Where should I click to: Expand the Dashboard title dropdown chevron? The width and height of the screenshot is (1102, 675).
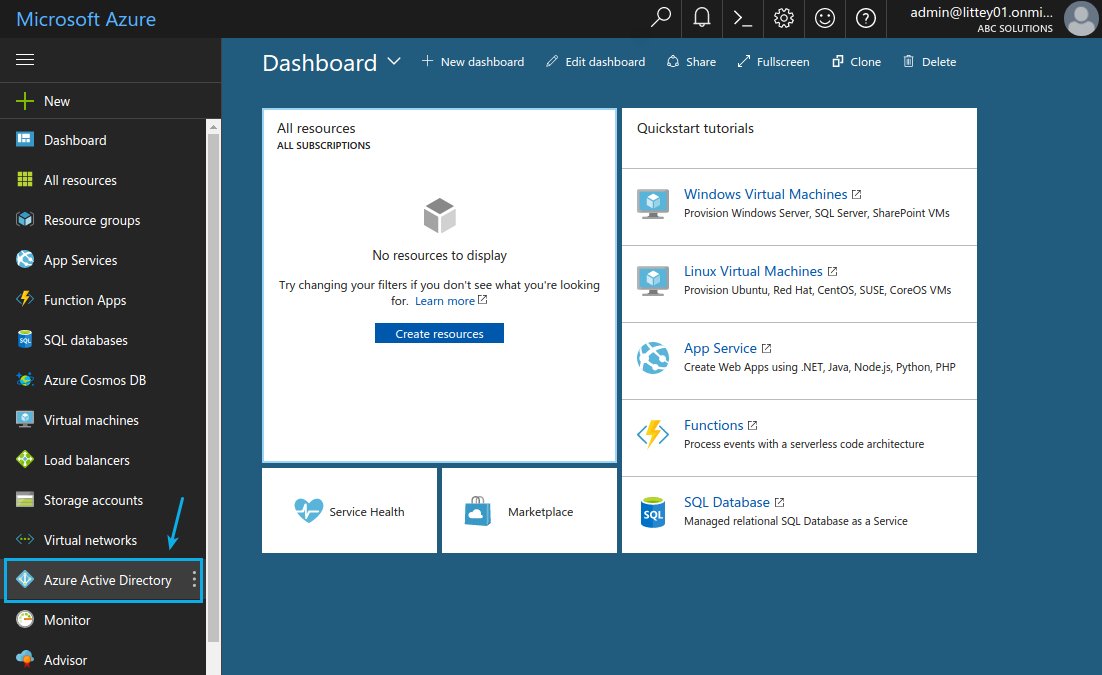click(x=394, y=61)
